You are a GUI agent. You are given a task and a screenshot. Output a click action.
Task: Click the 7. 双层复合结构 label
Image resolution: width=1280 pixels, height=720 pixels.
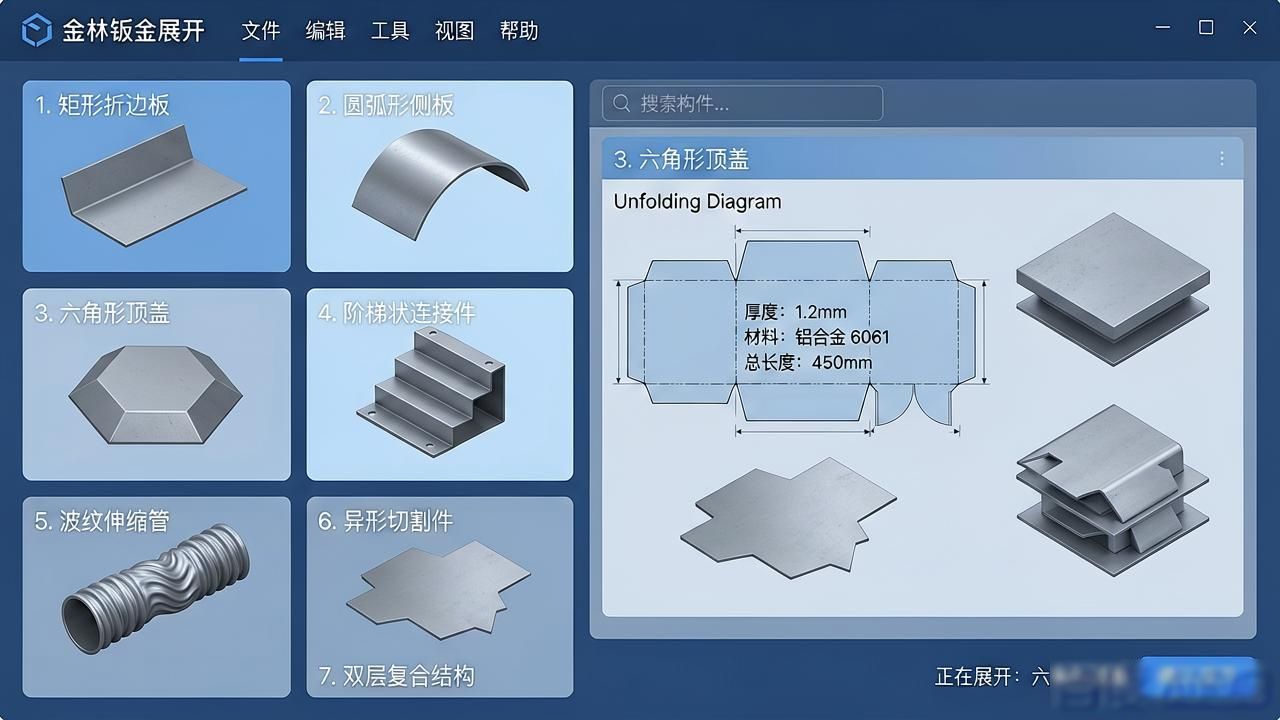tap(396, 676)
